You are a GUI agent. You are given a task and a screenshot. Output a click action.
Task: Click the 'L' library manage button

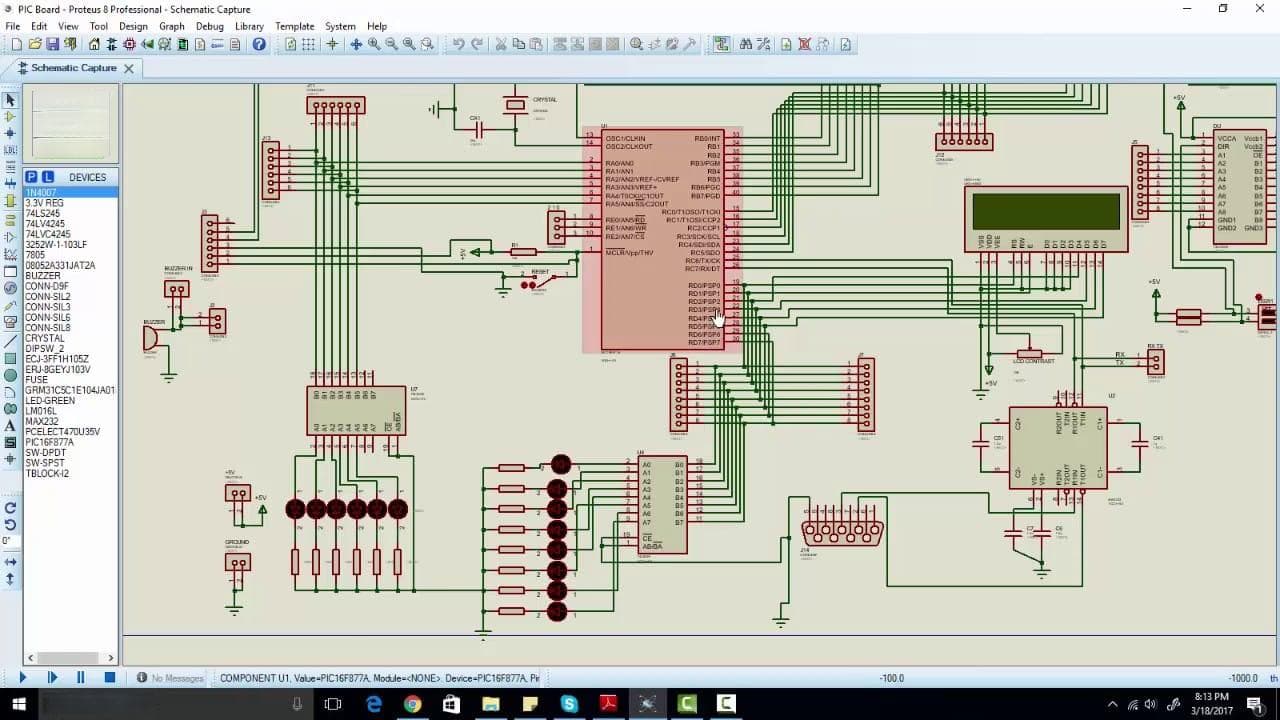click(x=47, y=177)
